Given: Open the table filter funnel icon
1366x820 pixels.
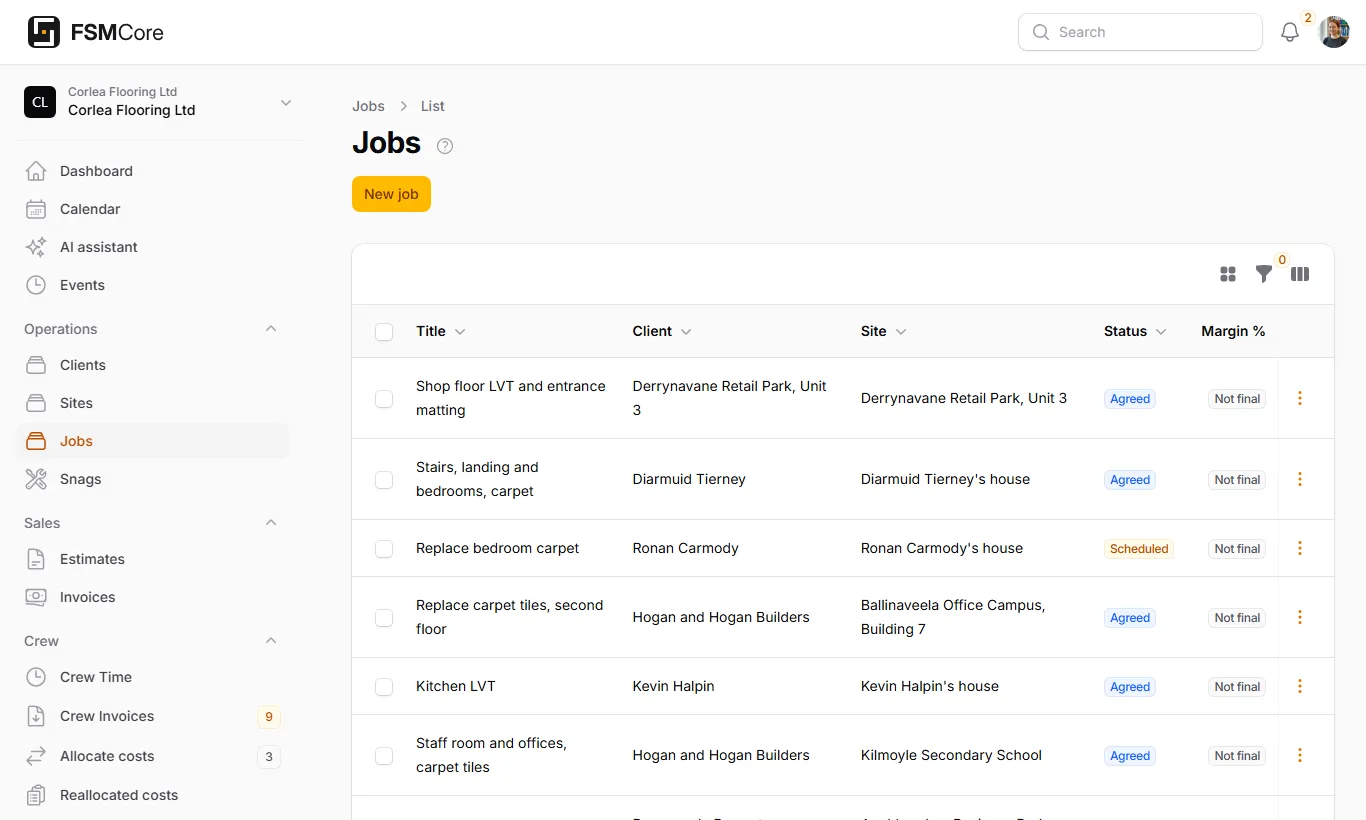Looking at the screenshot, I should point(1264,274).
